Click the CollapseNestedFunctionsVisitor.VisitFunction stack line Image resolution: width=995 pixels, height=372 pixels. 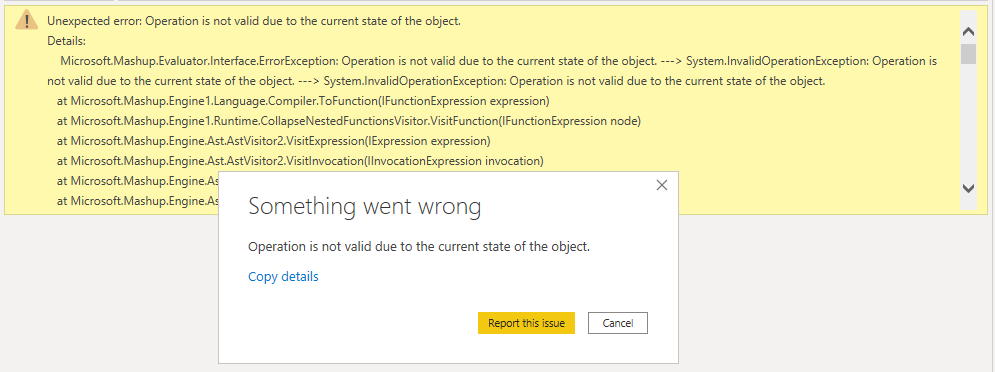(x=349, y=121)
